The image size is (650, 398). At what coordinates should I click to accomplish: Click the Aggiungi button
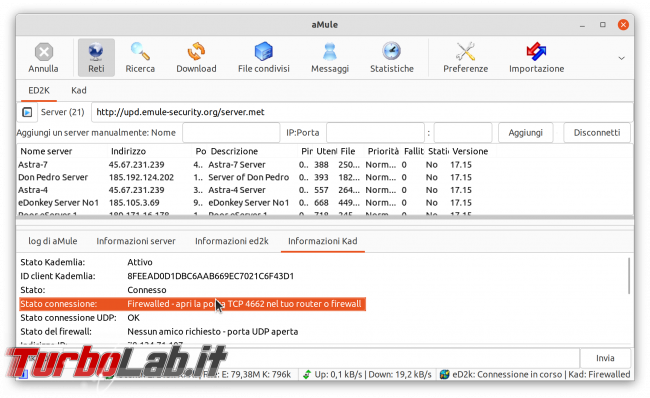point(525,133)
